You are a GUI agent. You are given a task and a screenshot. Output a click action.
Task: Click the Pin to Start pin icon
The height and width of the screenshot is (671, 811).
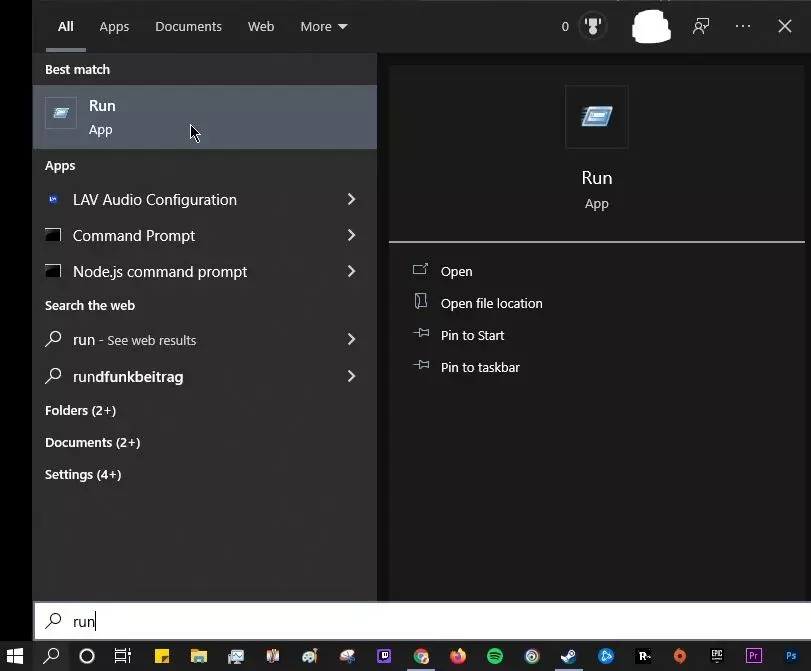point(421,333)
